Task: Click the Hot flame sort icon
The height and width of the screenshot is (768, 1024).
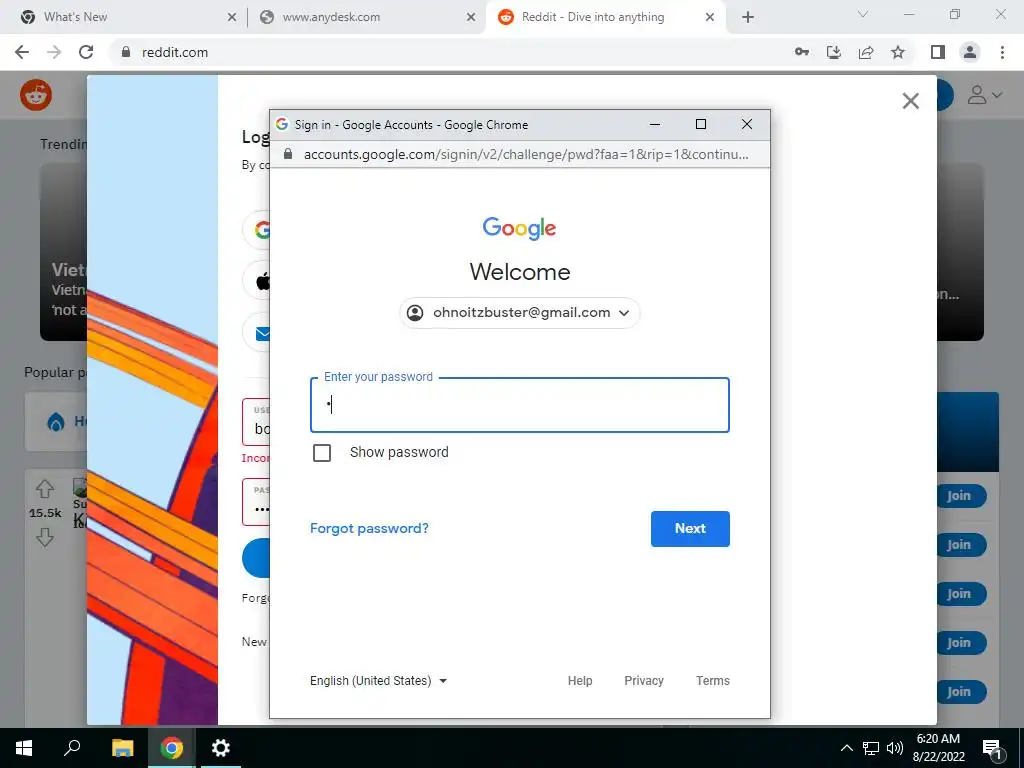Action: coord(56,422)
